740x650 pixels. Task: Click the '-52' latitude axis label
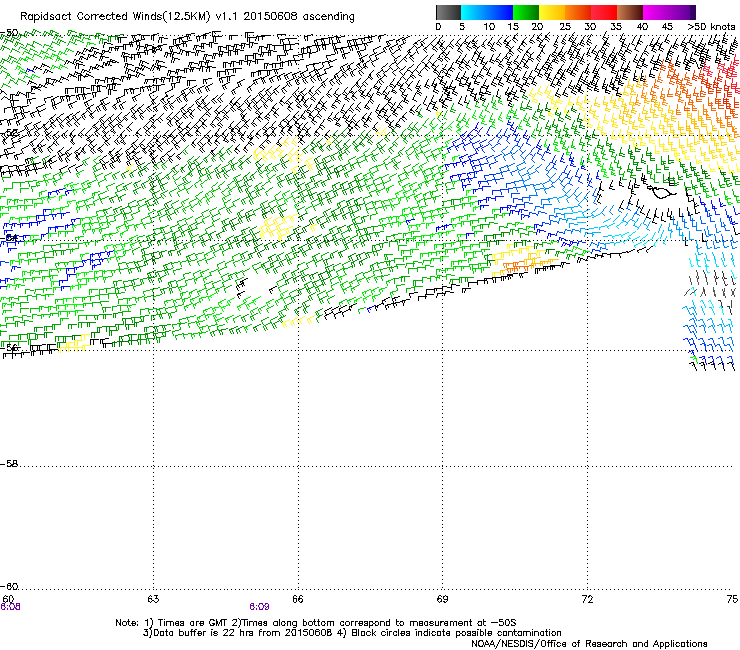[x=9, y=133]
